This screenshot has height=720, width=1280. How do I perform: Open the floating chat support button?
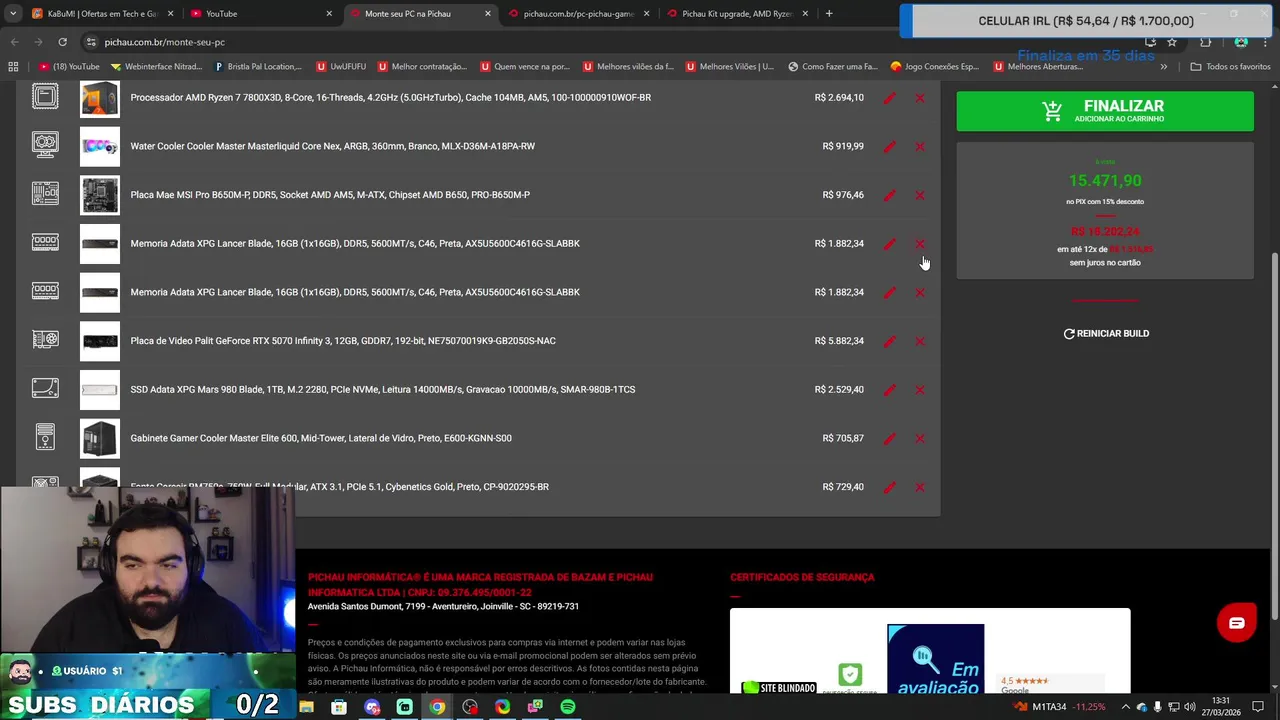tap(1236, 623)
